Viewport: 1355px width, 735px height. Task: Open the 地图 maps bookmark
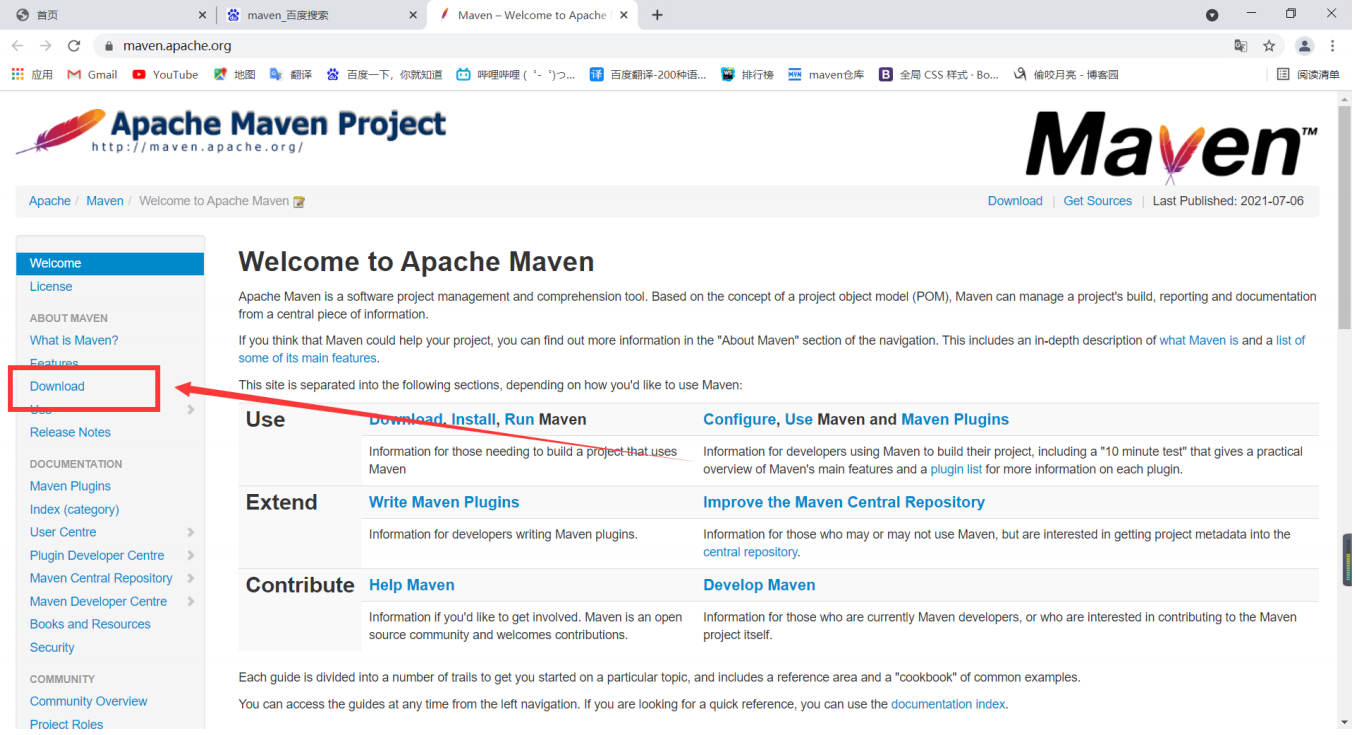(235, 74)
